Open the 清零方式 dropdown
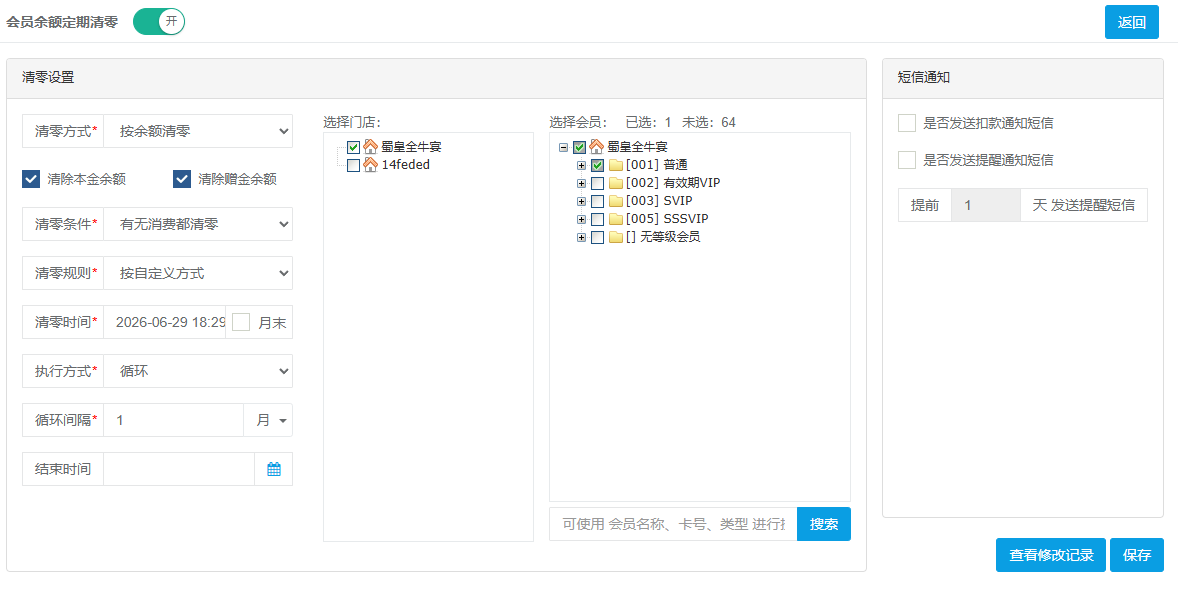 point(198,131)
